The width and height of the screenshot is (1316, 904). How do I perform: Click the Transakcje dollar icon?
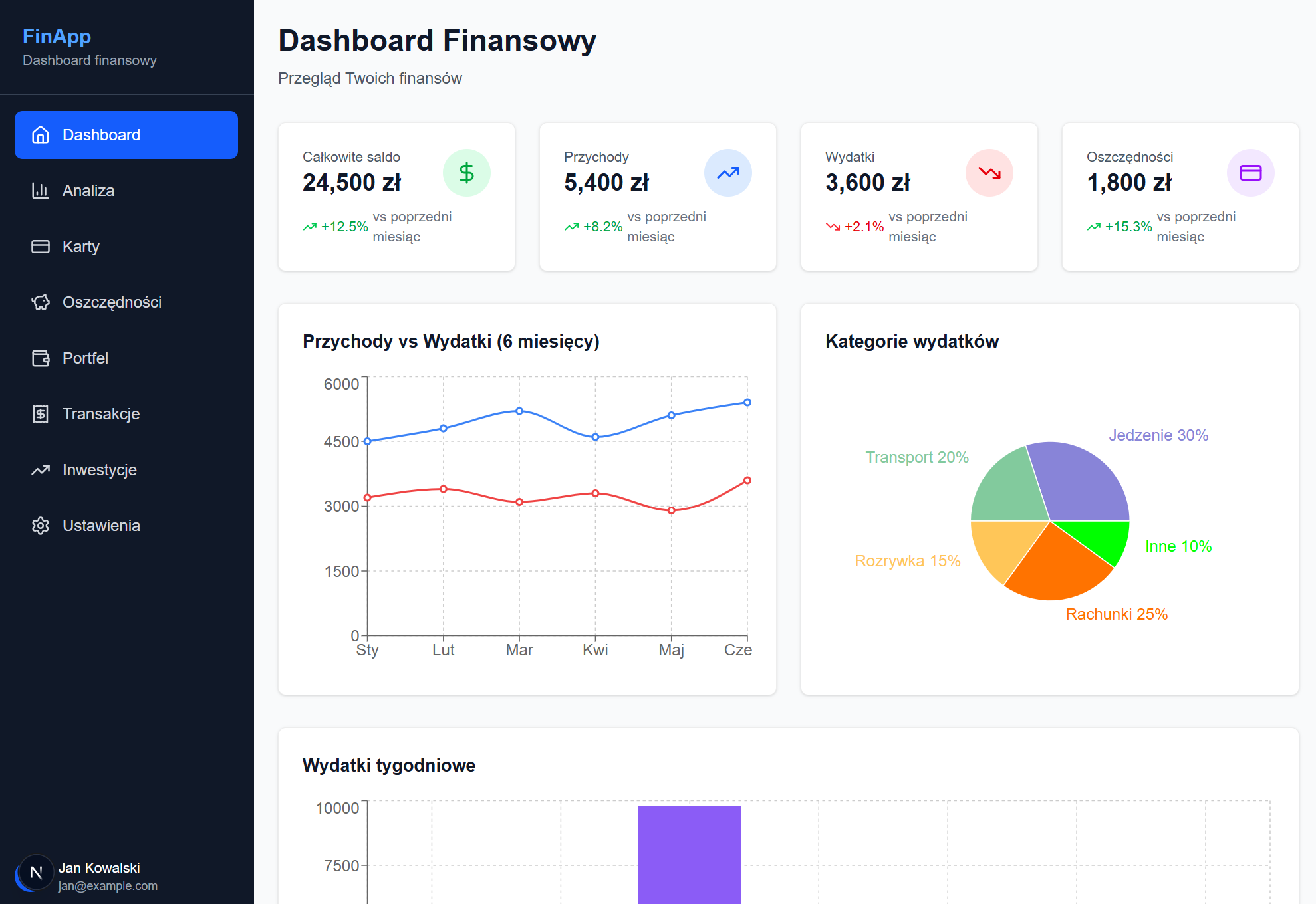coord(41,413)
